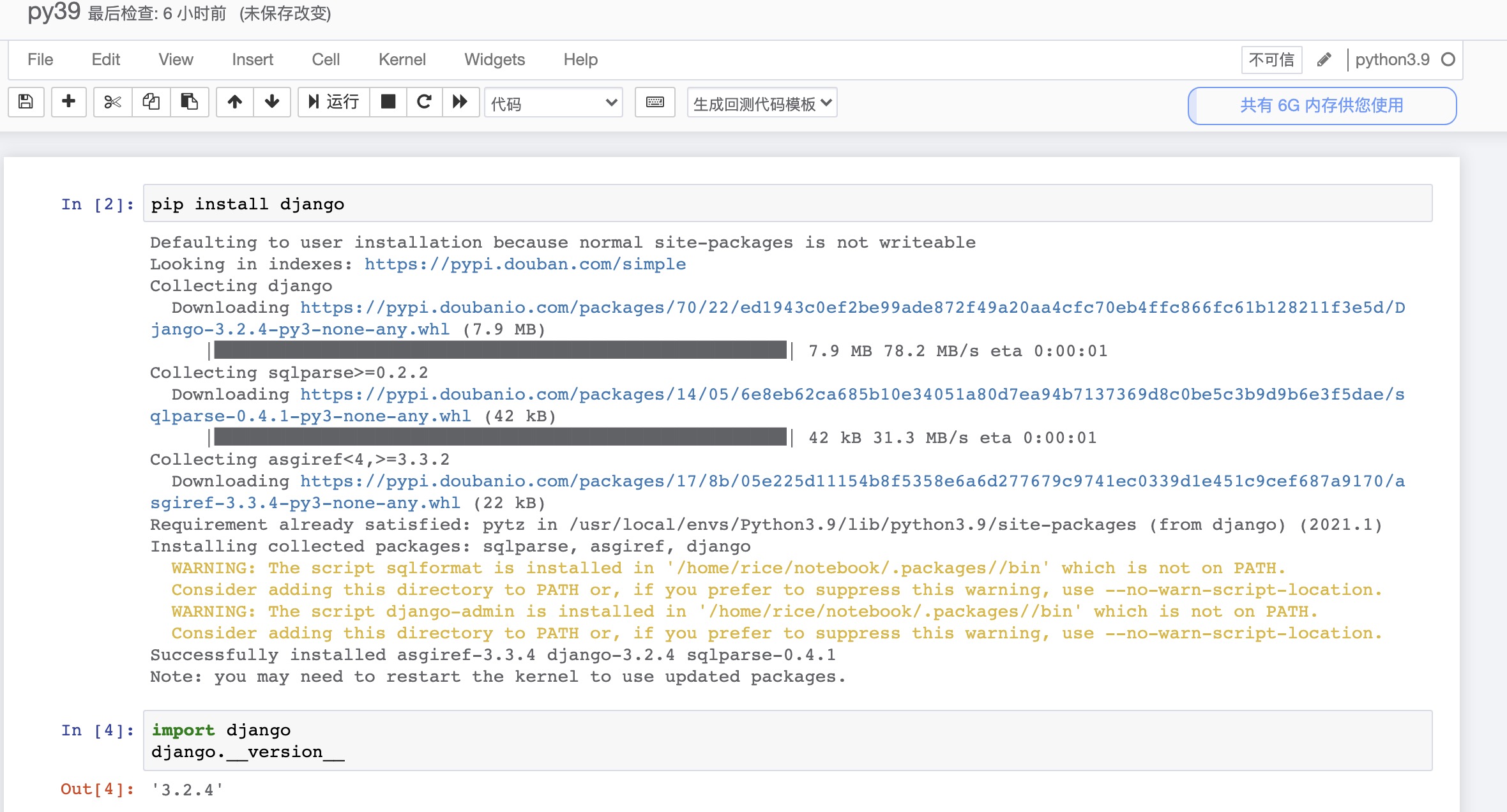Run the cell using 运行 button
The height and width of the screenshot is (812, 1507).
point(334,102)
